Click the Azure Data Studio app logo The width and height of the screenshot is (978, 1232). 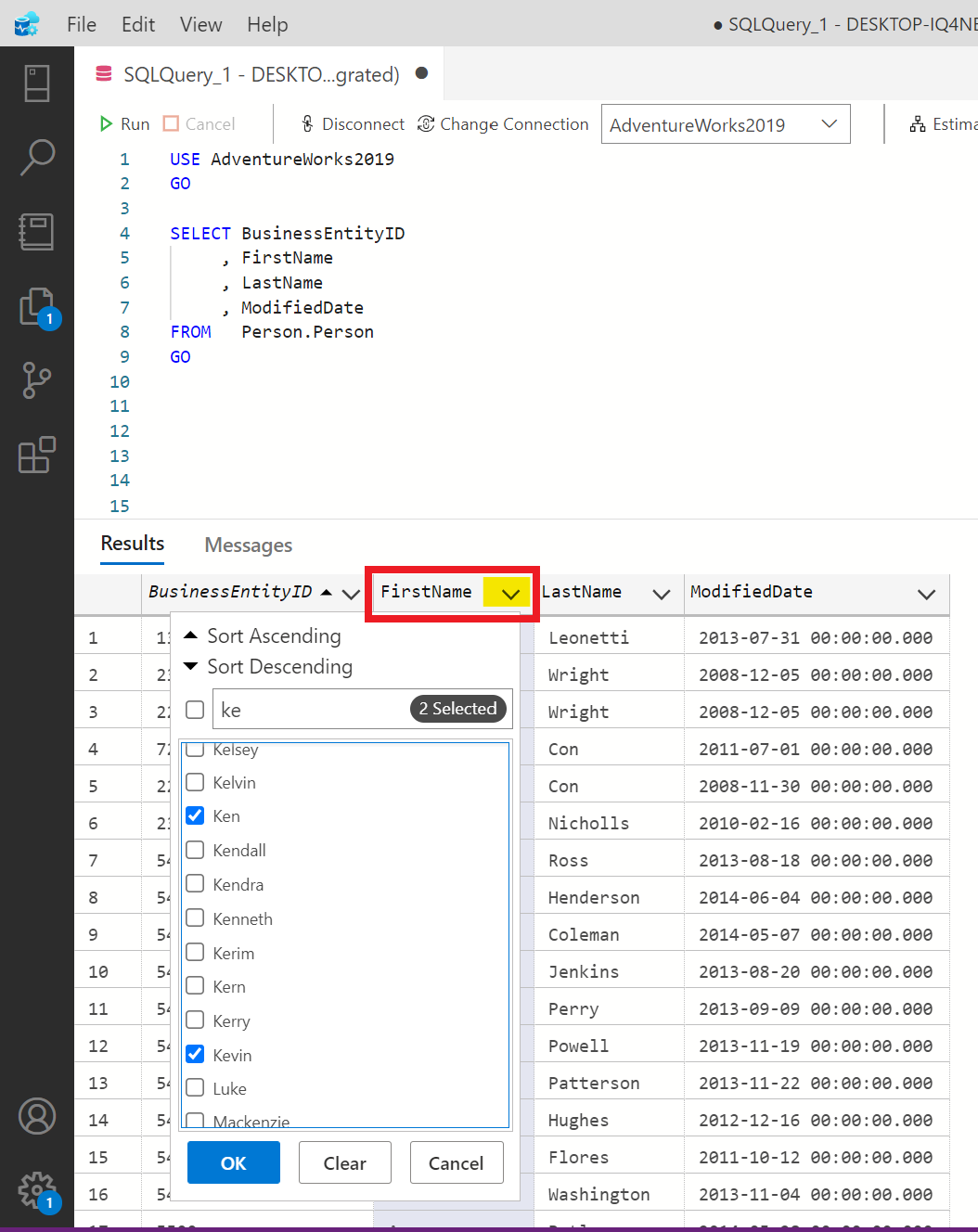[x=27, y=24]
